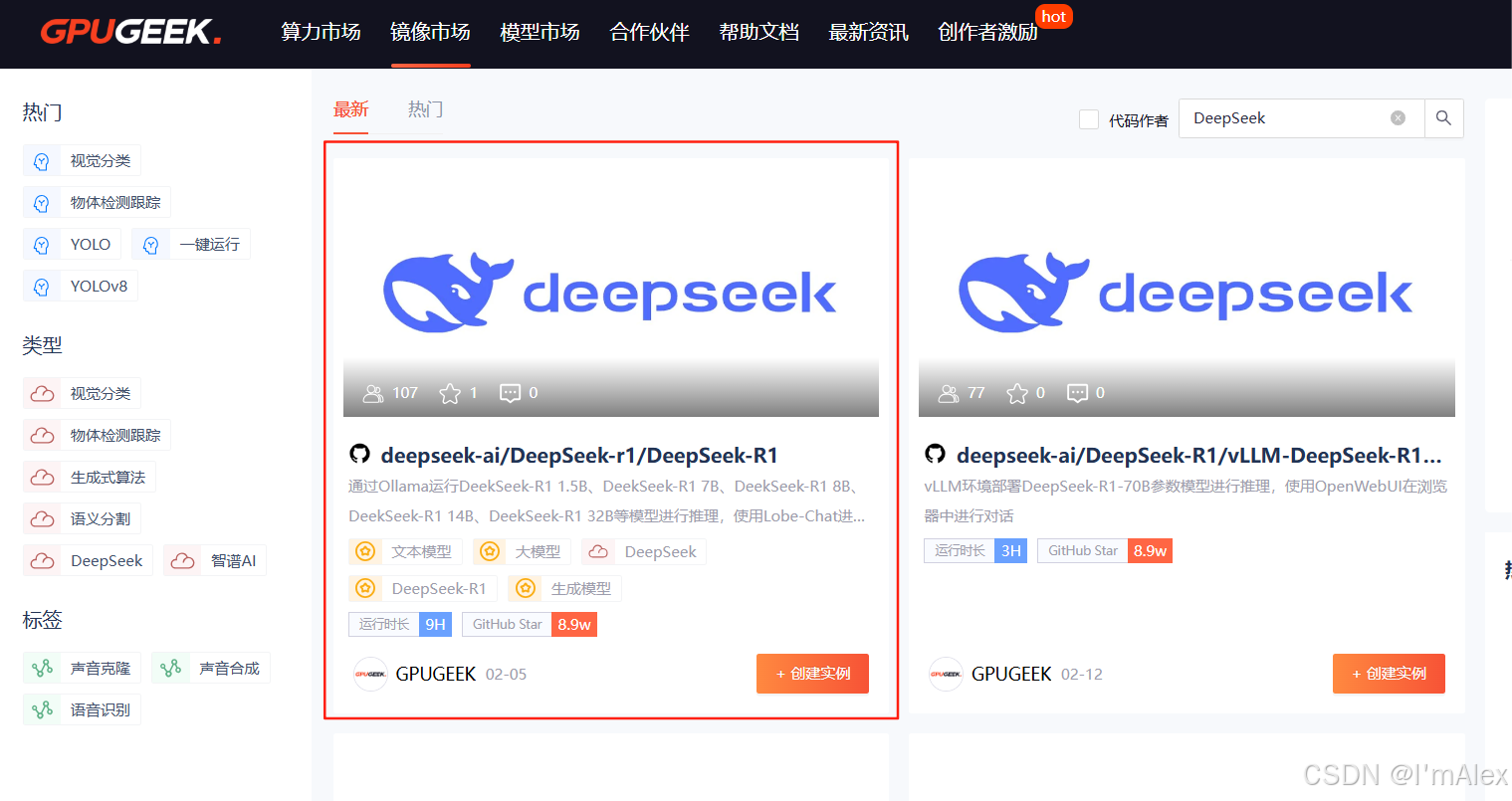Click the vLLM环境部署 description text

click(1186, 501)
